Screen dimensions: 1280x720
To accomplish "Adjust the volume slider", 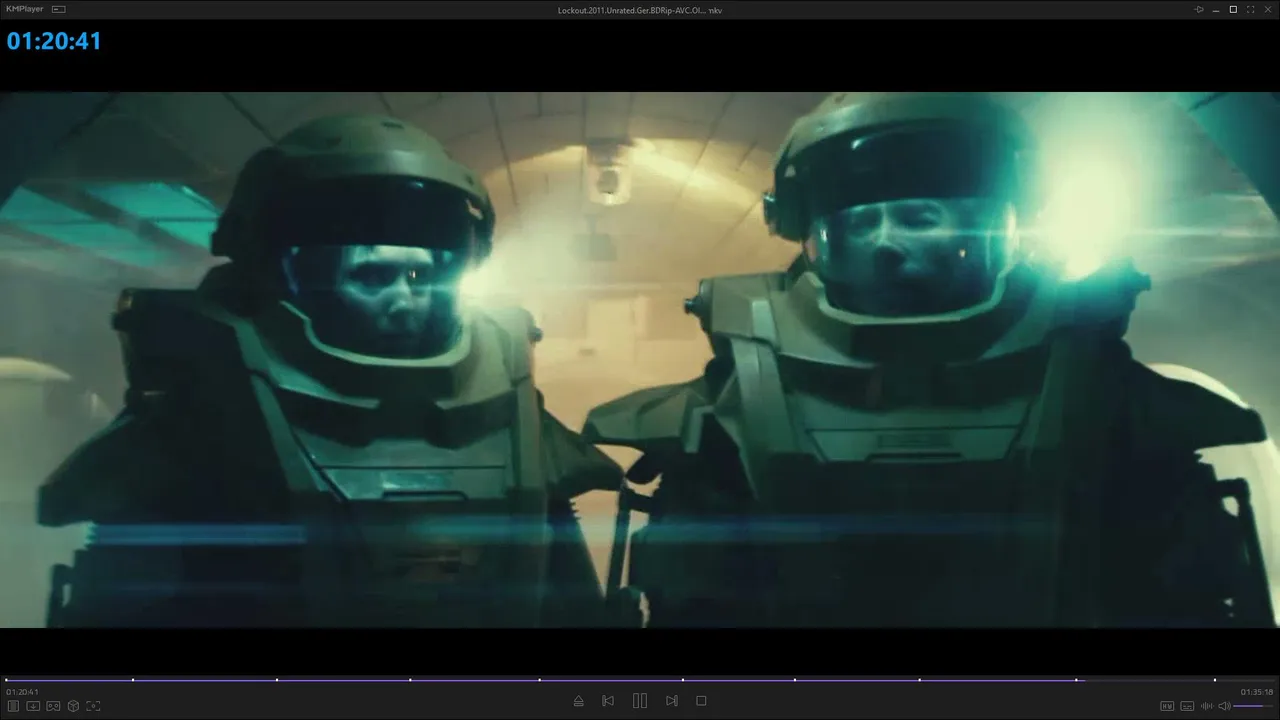I will pos(1254,706).
